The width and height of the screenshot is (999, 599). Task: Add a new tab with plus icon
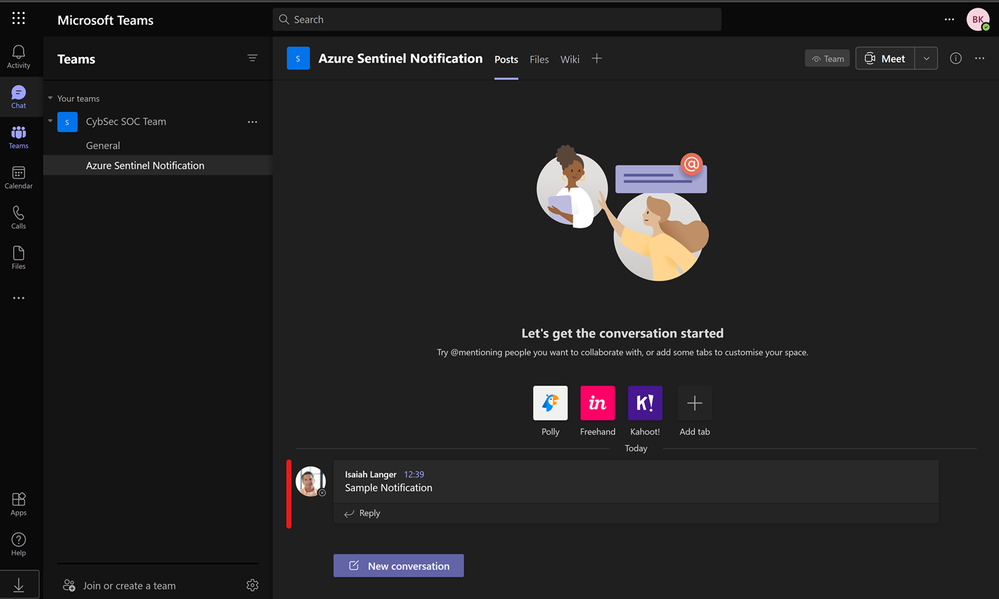click(x=596, y=59)
